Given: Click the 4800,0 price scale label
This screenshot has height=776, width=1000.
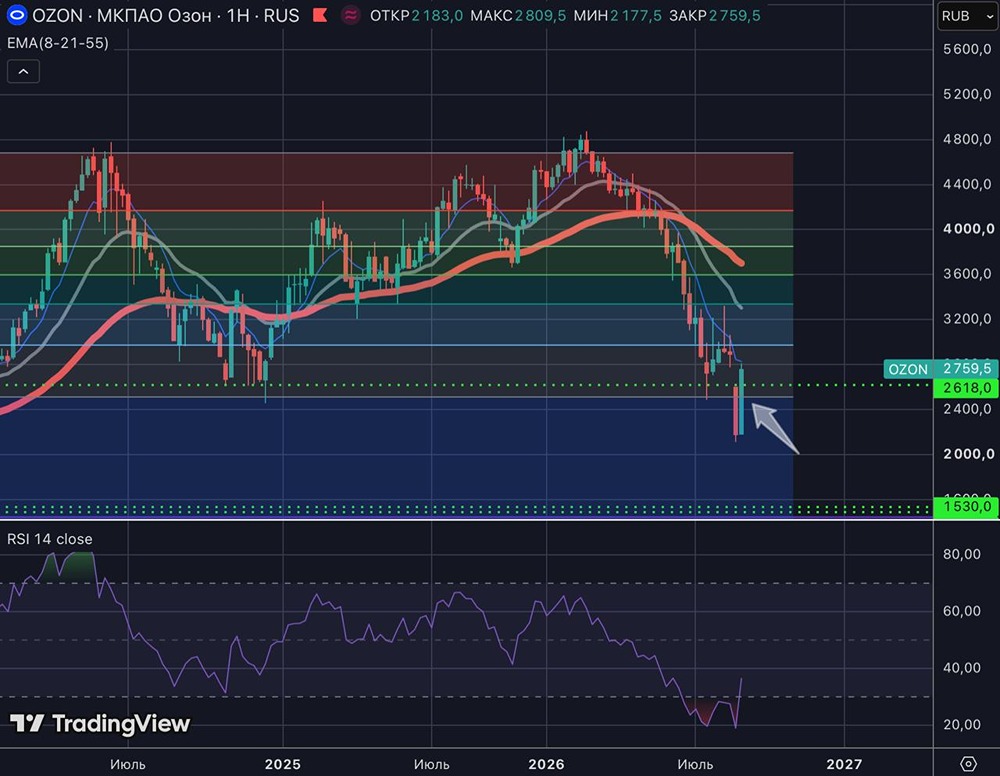Looking at the screenshot, I should pos(967,138).
